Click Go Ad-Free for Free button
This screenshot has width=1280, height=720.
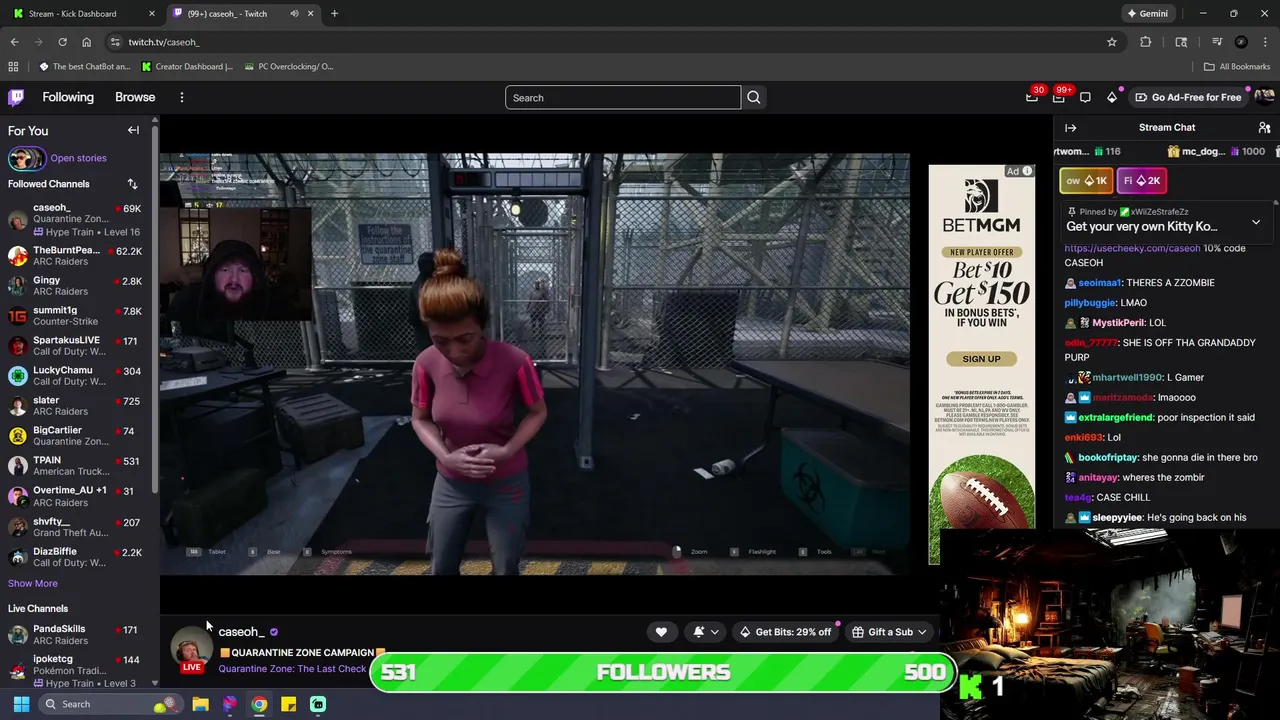pyautogui.click(x=1188, y=97)
